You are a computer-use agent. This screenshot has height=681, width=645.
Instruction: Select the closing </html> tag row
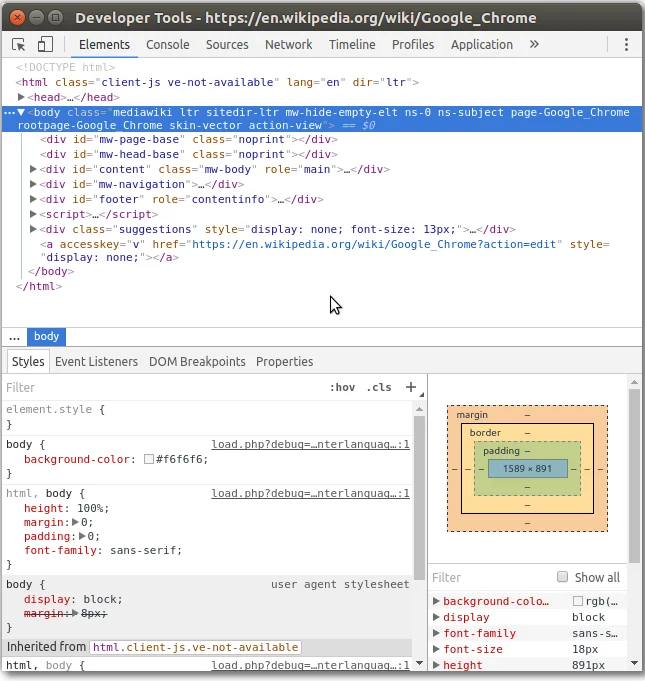pos(39,286)
